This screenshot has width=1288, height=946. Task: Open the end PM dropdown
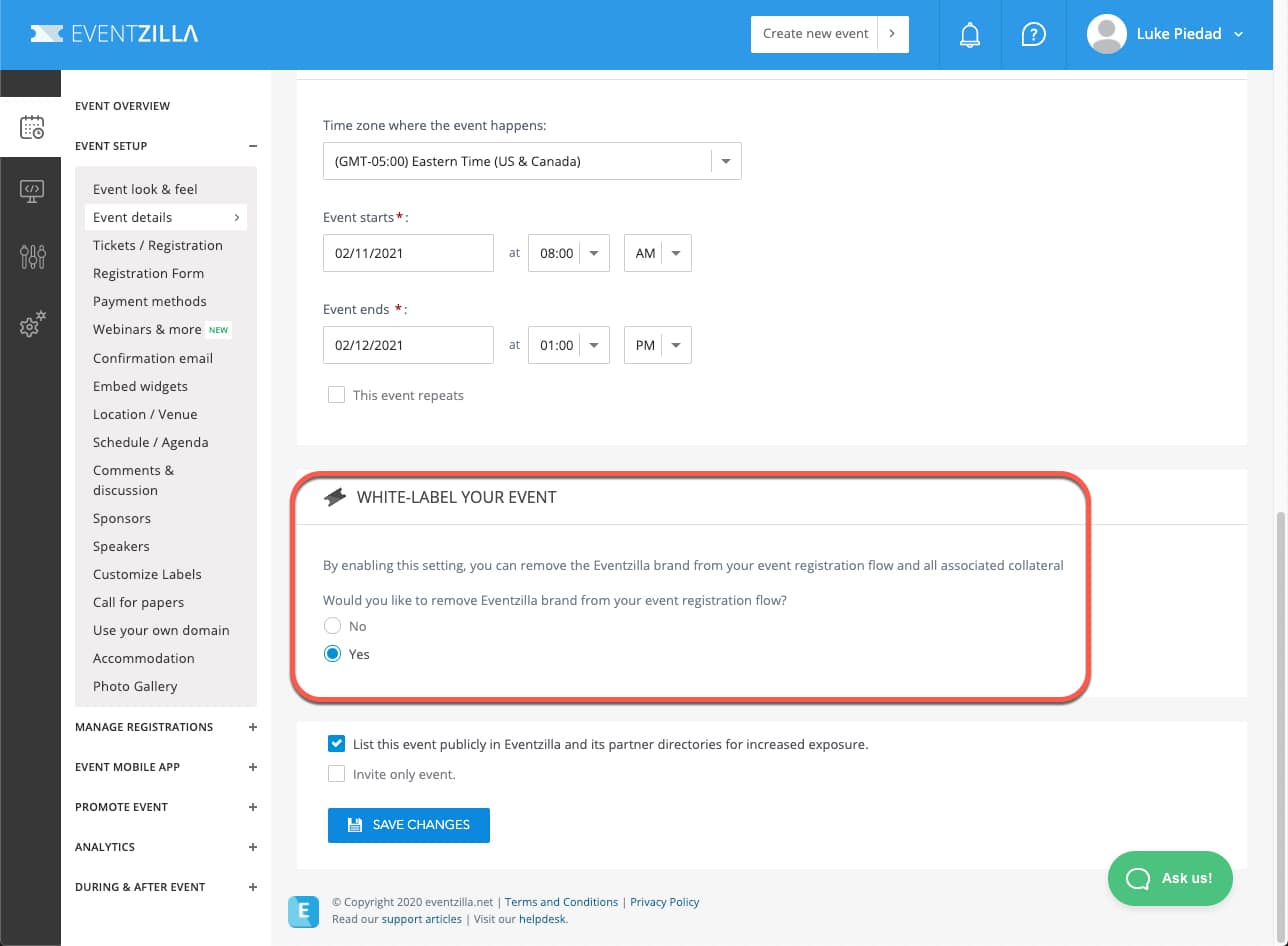[x=657, y=345]
